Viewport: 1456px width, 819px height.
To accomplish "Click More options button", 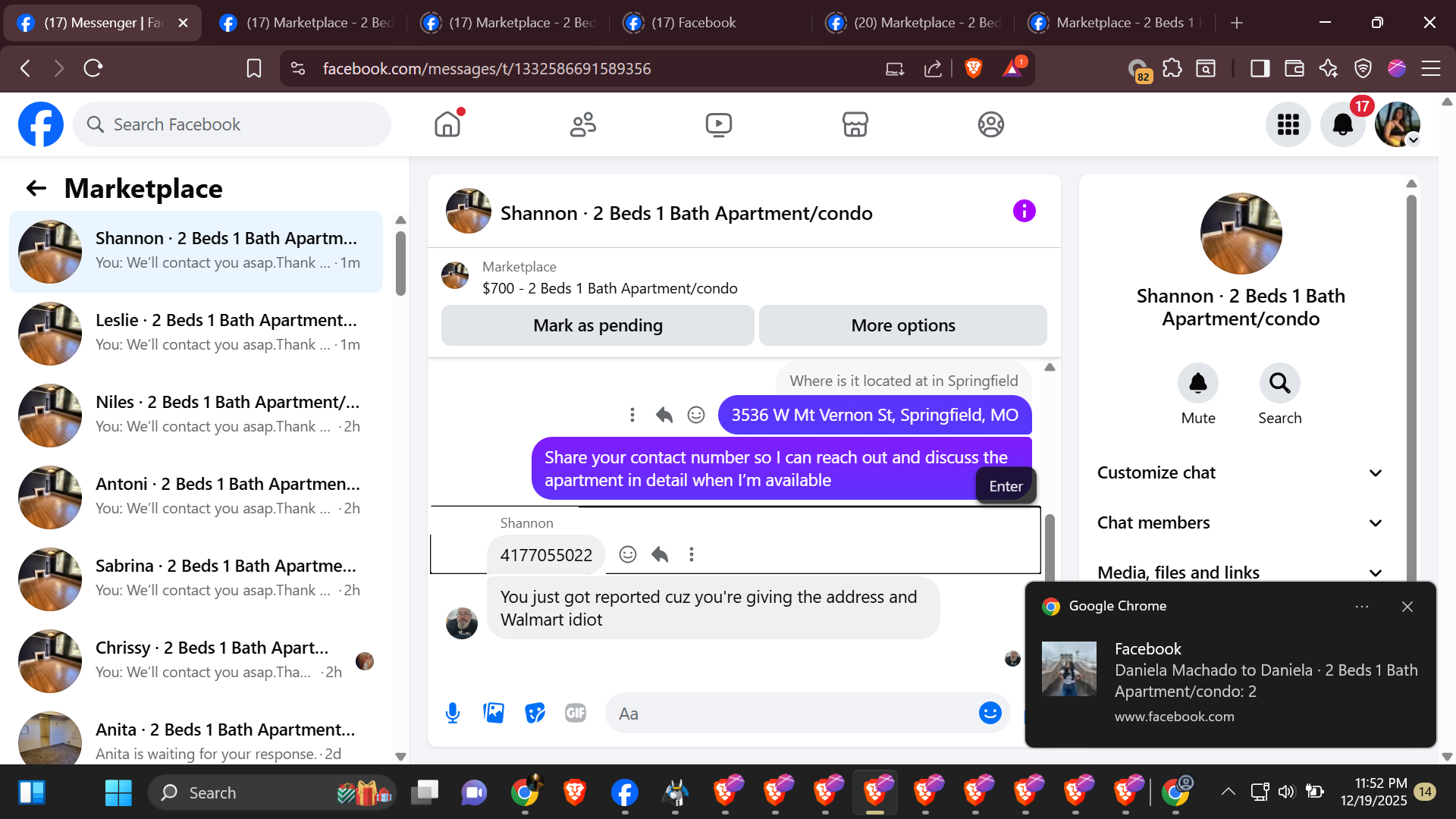I will click(x=902, y=325).
